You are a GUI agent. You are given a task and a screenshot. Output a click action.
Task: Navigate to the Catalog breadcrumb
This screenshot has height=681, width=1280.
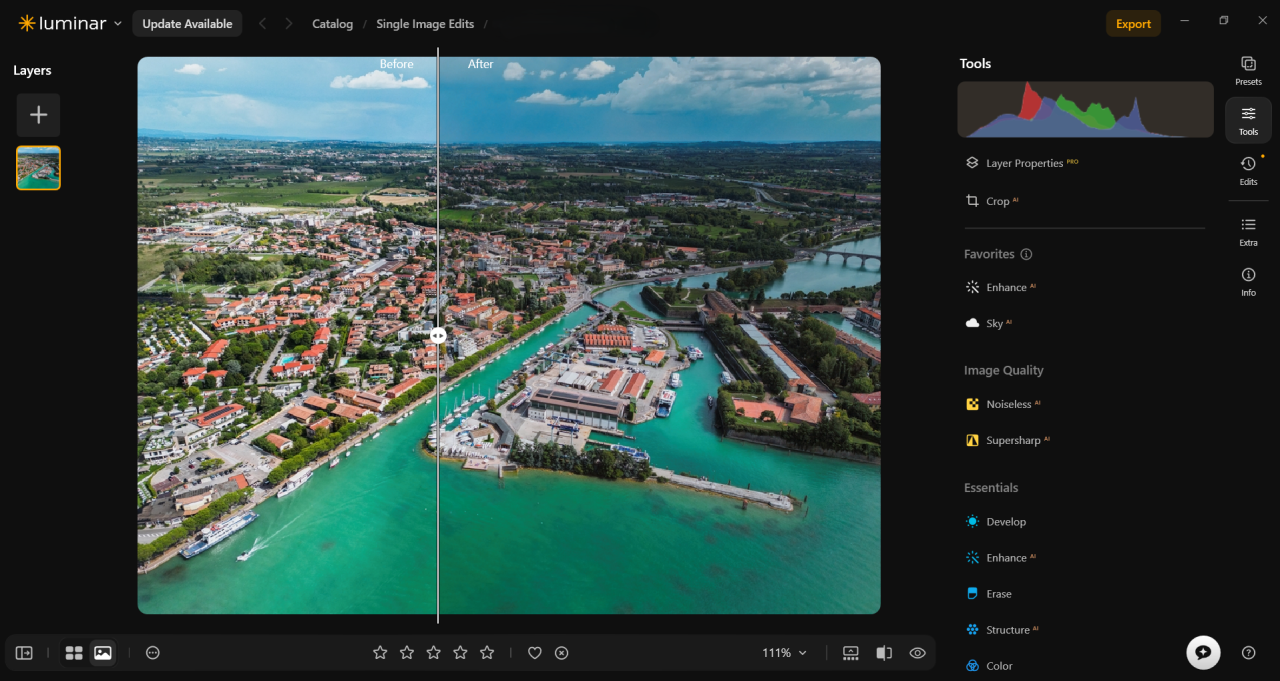point(332,24)
